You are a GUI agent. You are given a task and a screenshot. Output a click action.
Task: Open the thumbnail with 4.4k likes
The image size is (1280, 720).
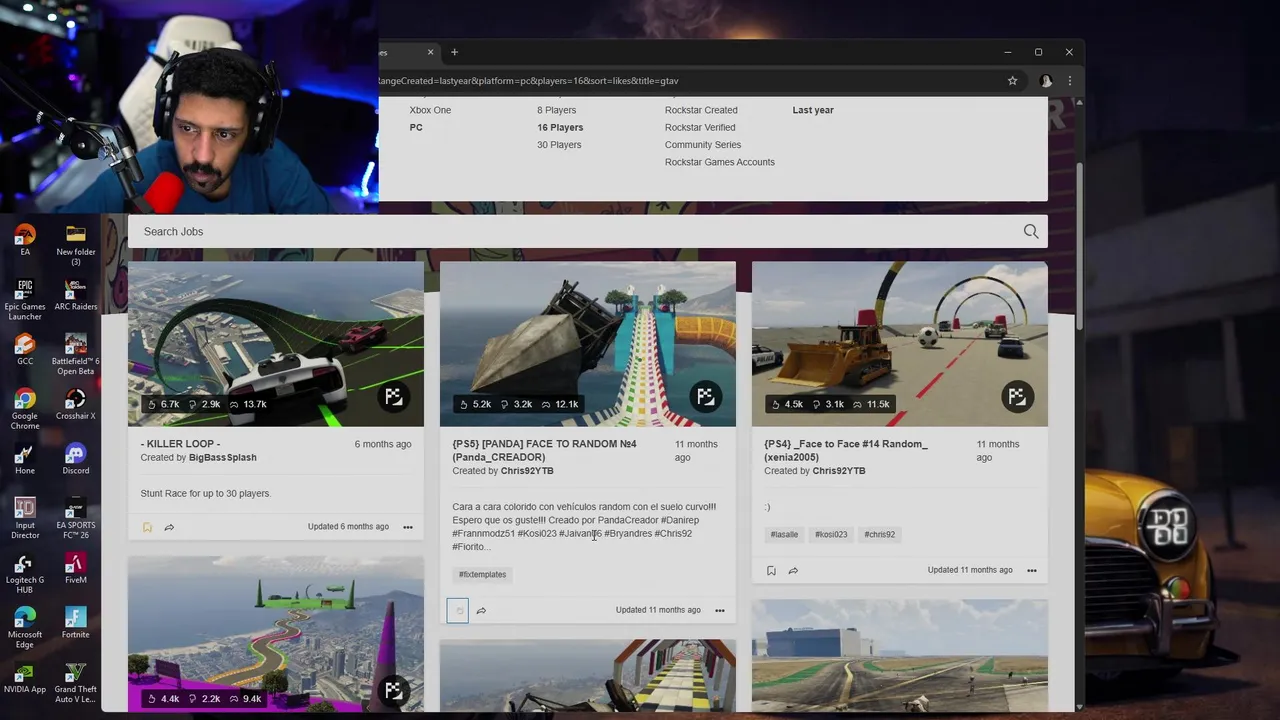pyautogui.click(x=276, y=634)
